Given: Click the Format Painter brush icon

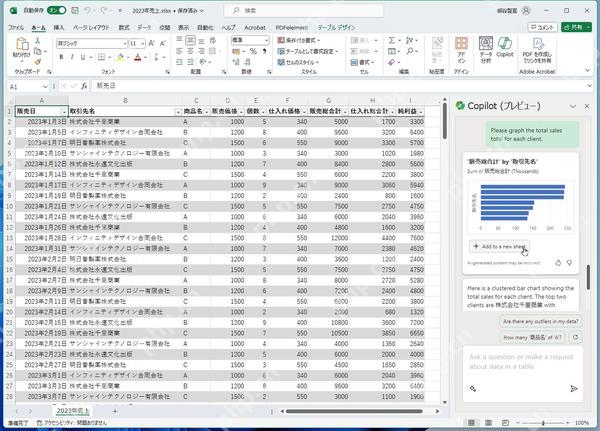Looking at the screenshot, I should tap(38, 62).
